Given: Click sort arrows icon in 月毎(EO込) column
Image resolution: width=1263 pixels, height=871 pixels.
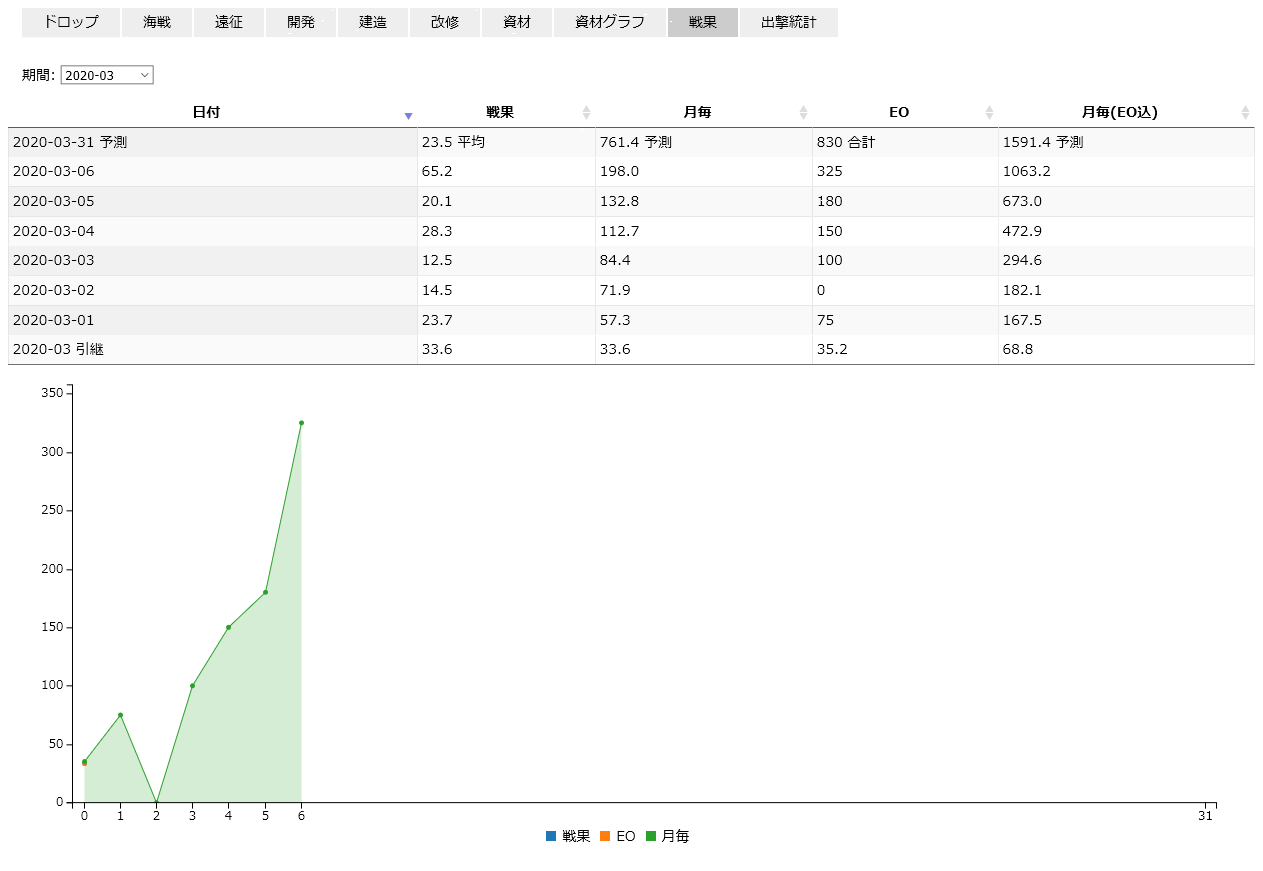Looking at the screenshot, I should pos(1245,113).
